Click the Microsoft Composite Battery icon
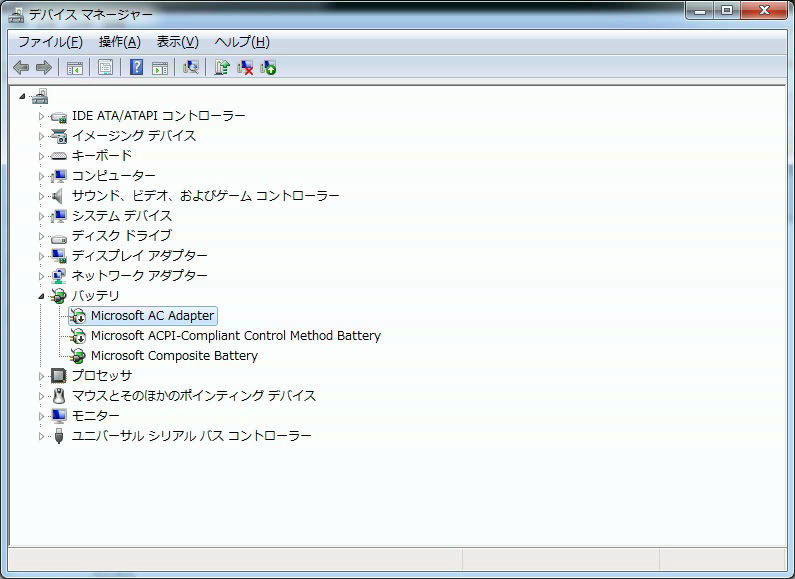795x579 pixels. point(78,356)
